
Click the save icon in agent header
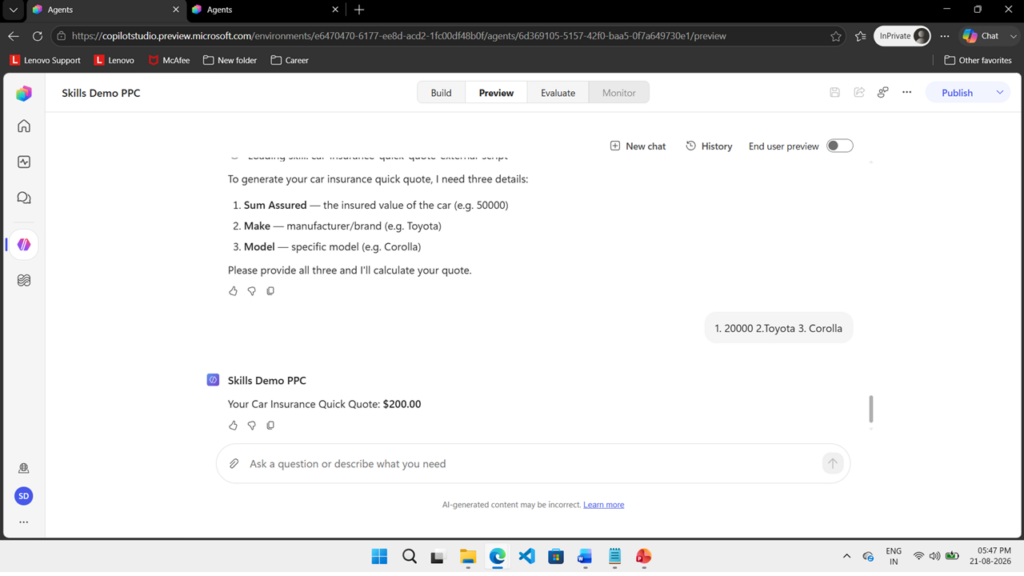(835, 93)
